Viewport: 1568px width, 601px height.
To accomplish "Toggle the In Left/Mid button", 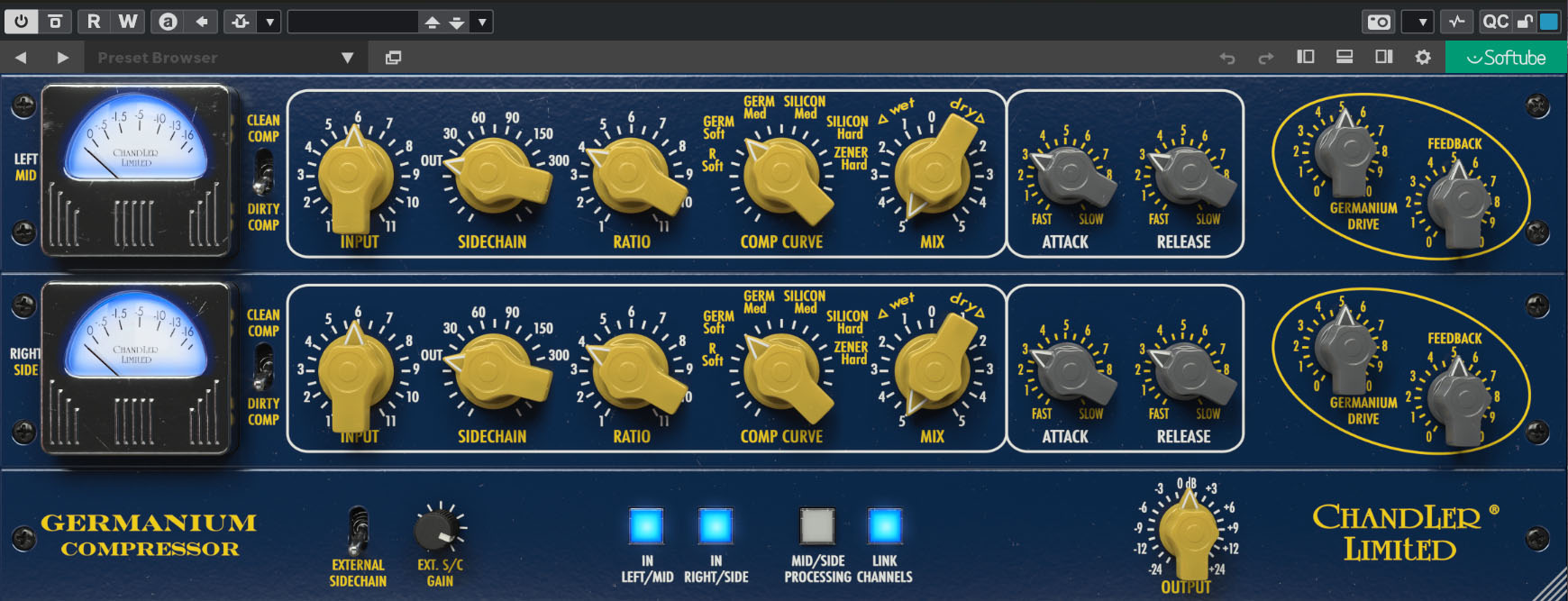I will pyautogui.click(x=646, y=525).
